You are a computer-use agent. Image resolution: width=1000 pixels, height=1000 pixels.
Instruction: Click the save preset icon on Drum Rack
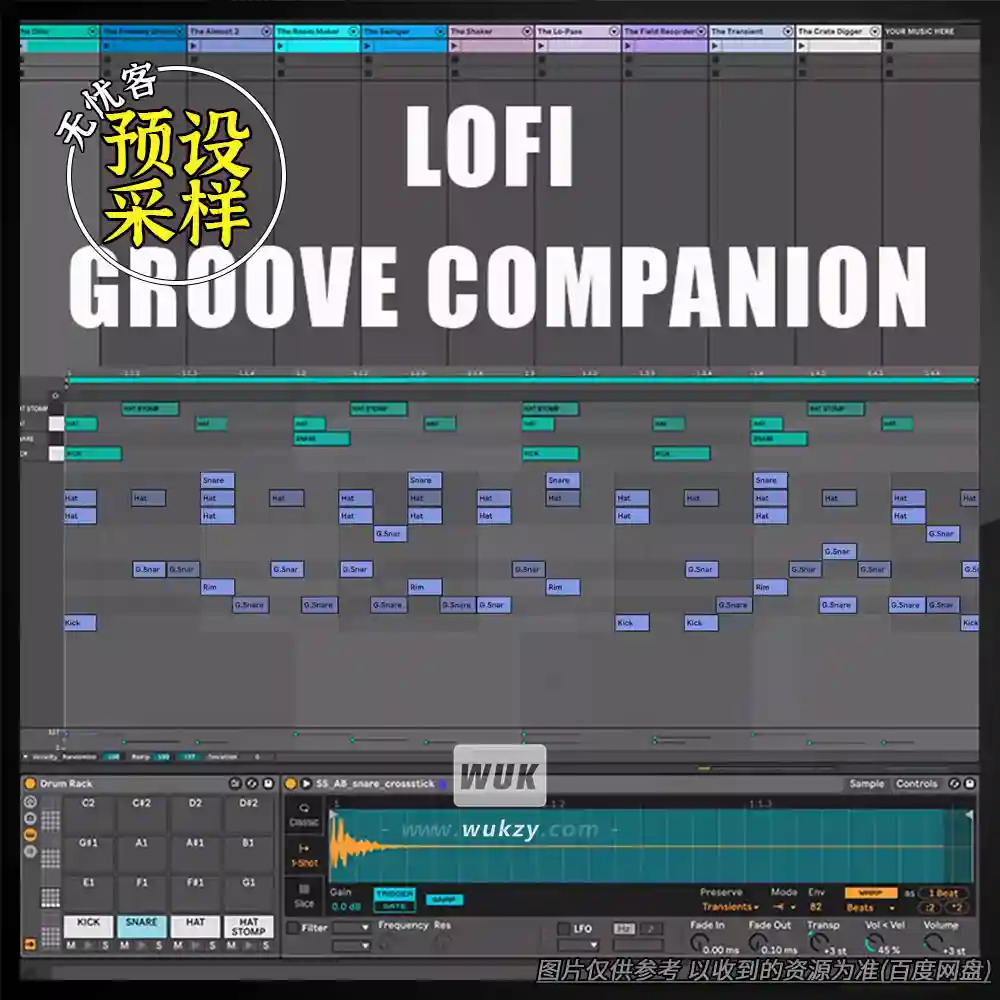(x=266, y=783)
